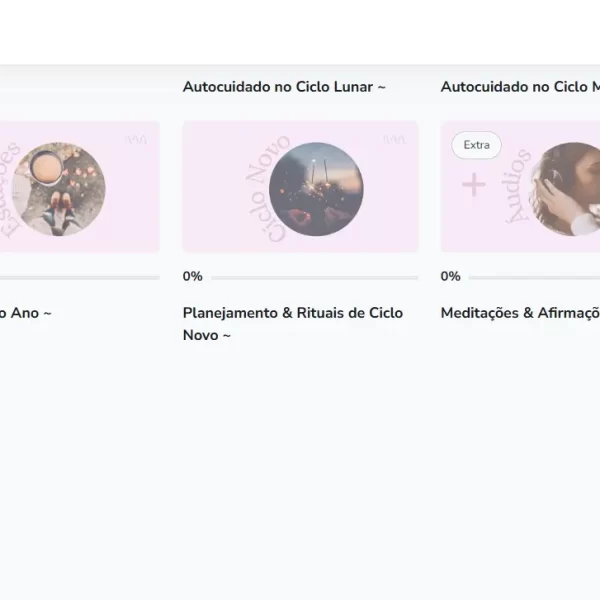The height and width of the screenshot is (600, 600).
Task: Click the curved 'Áudios' text graphic
Action: (x=517, y=186)
